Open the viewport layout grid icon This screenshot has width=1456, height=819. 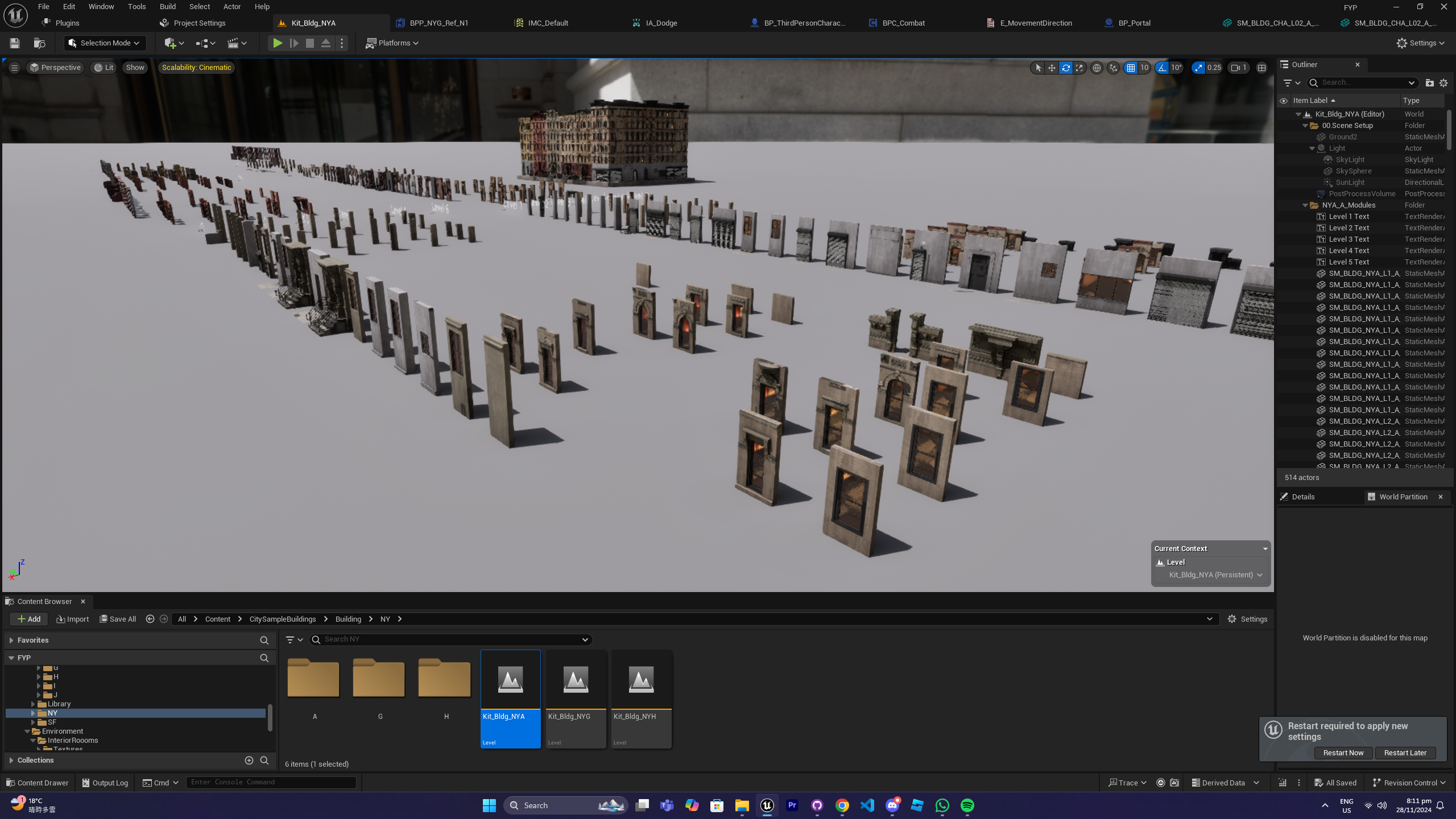[1261, 68]
